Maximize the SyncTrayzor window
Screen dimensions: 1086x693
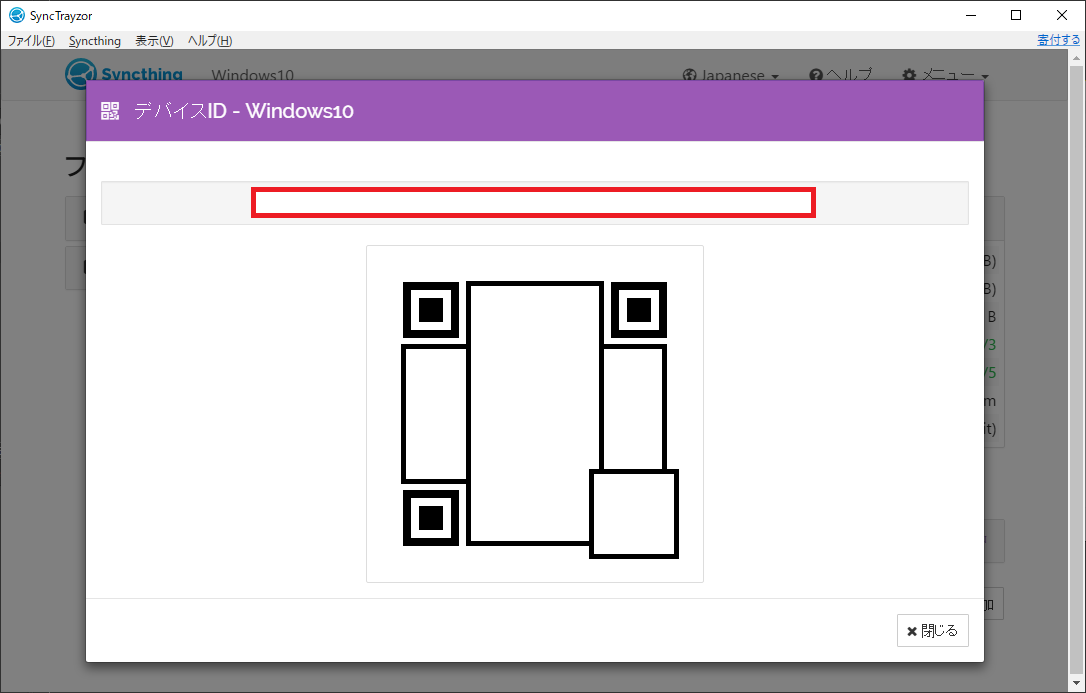[x=1015, y=15]
